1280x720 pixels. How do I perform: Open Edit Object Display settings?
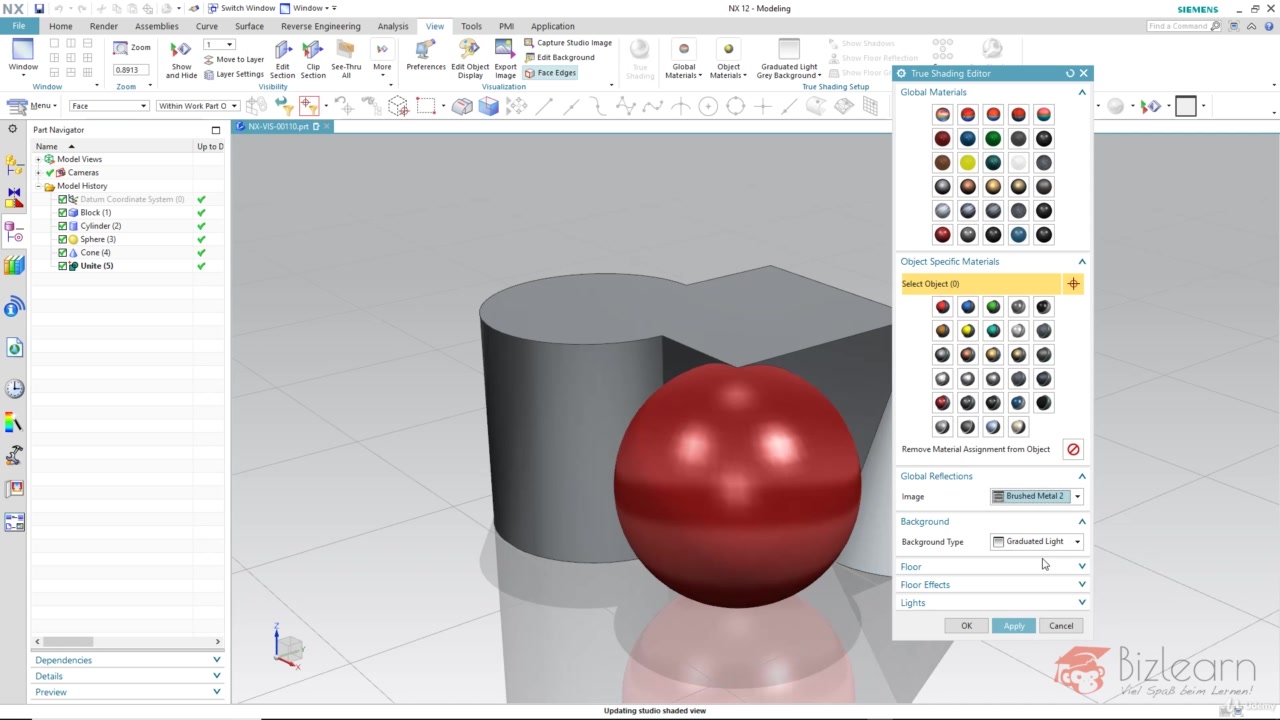pos(470,57)
